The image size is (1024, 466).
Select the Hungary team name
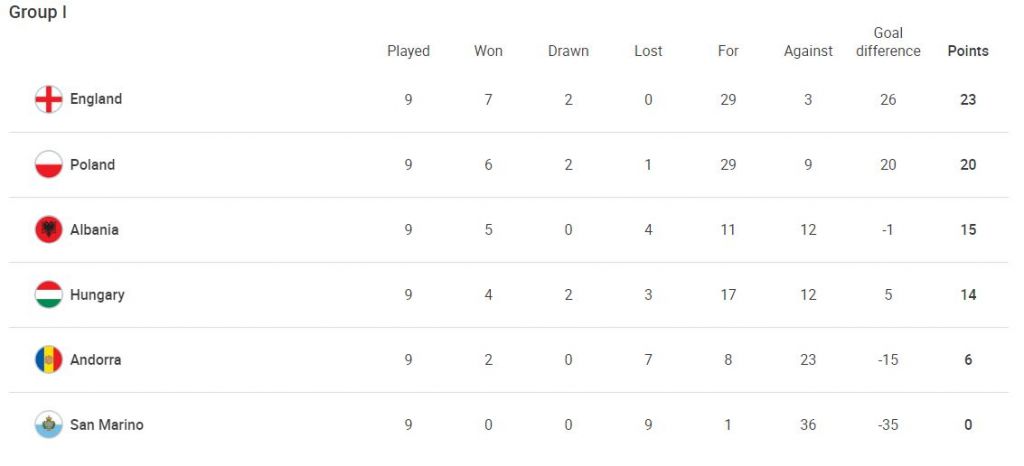click(97, 294)
